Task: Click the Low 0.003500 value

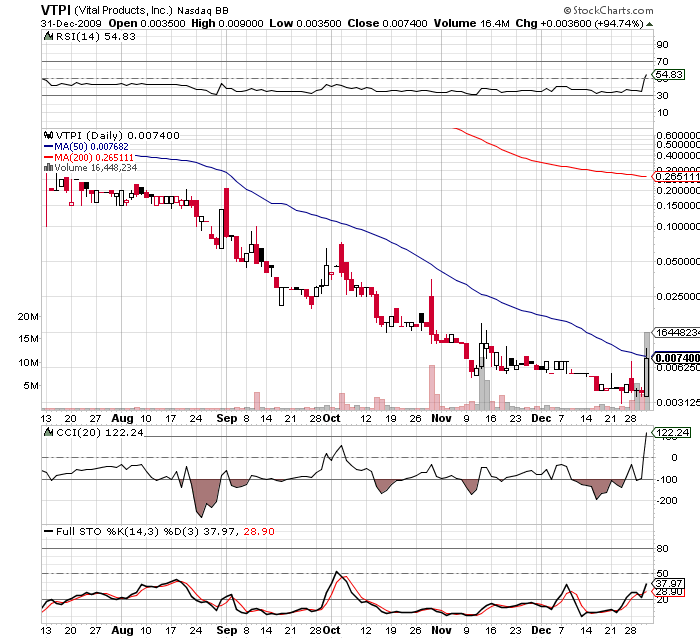Action: click(305, 23)
